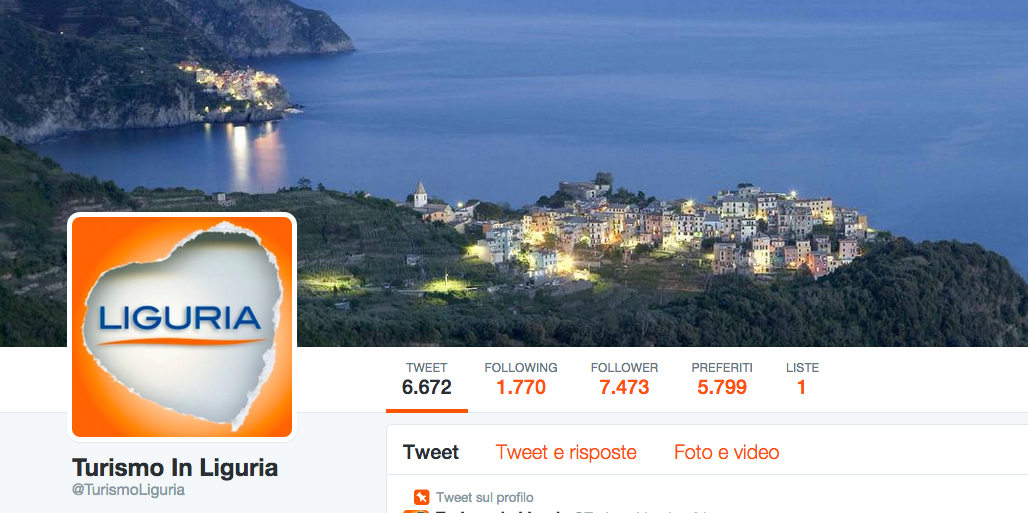Open LISTE showing 1 list
The height and width of the screenshot is (513, 1028).
pyautogui.click(x=802, y=379)
